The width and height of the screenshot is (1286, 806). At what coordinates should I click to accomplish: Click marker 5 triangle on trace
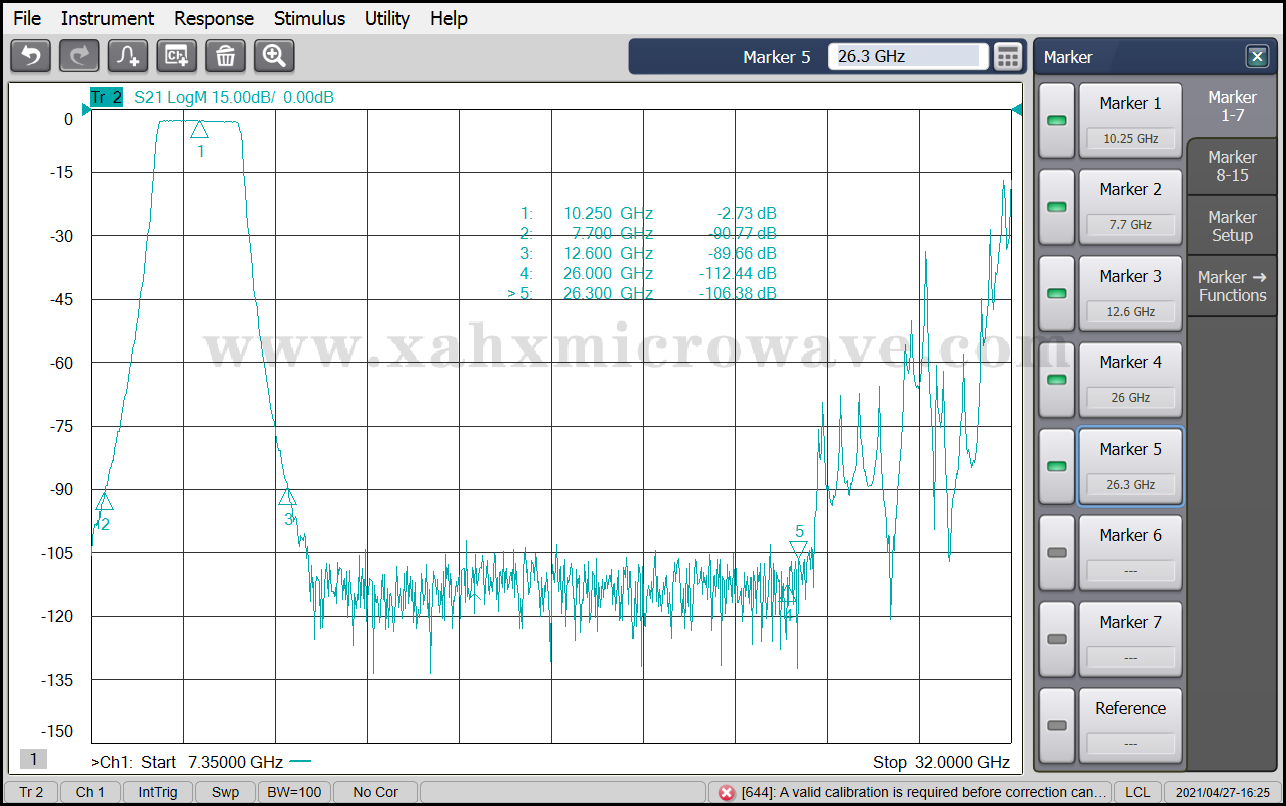(798, 549)
